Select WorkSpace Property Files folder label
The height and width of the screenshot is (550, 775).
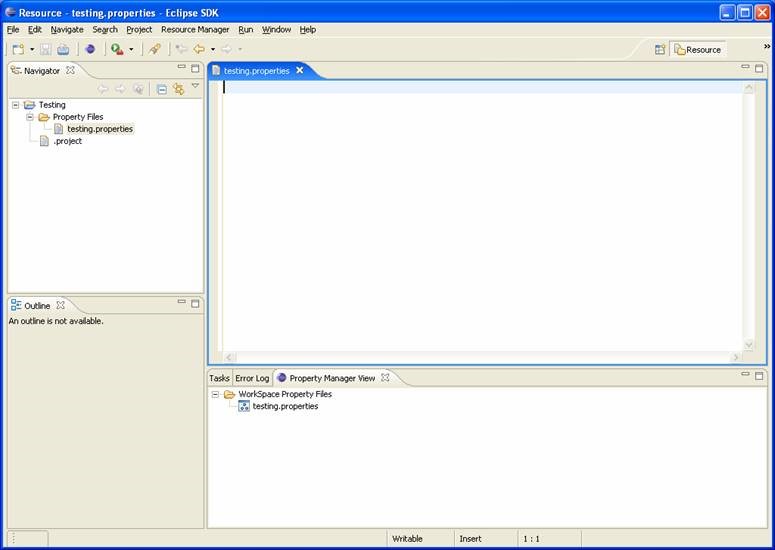coord(285,394)
